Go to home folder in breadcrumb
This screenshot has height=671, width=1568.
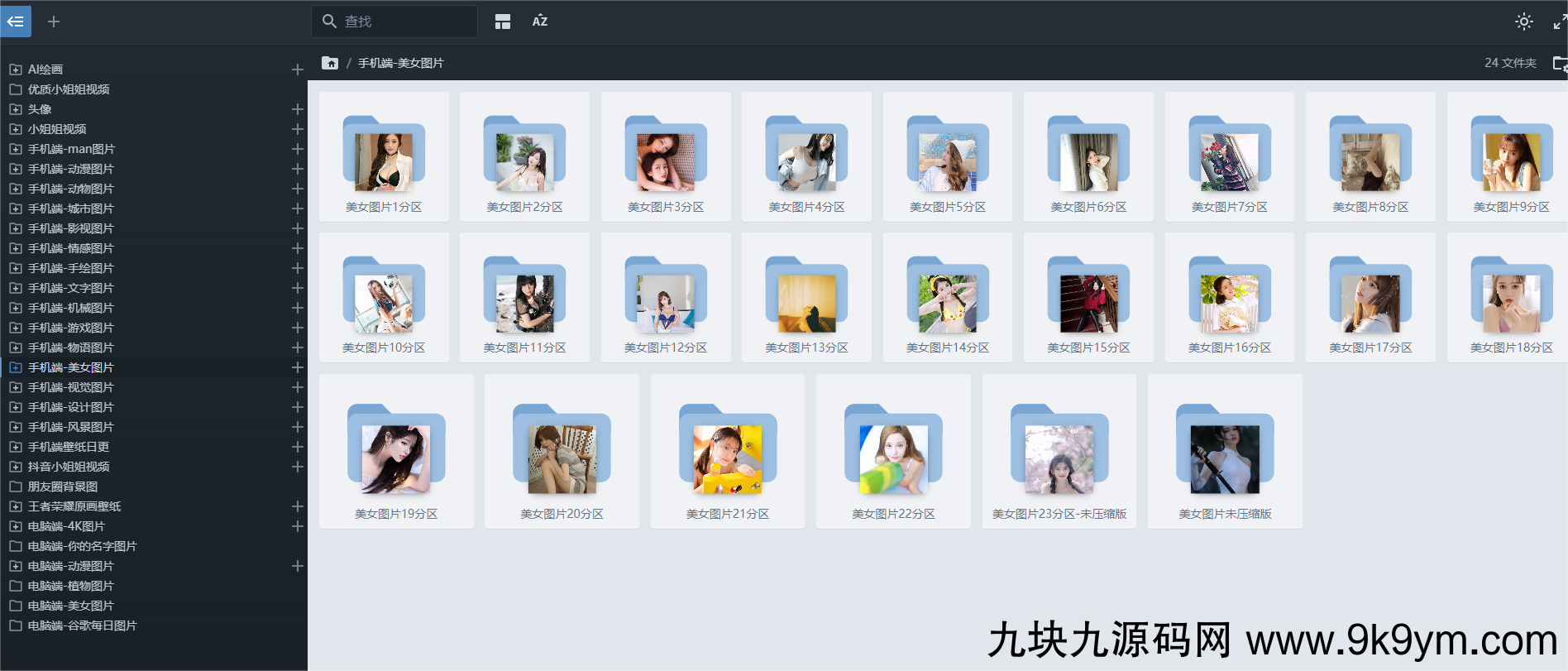[330, 63]
